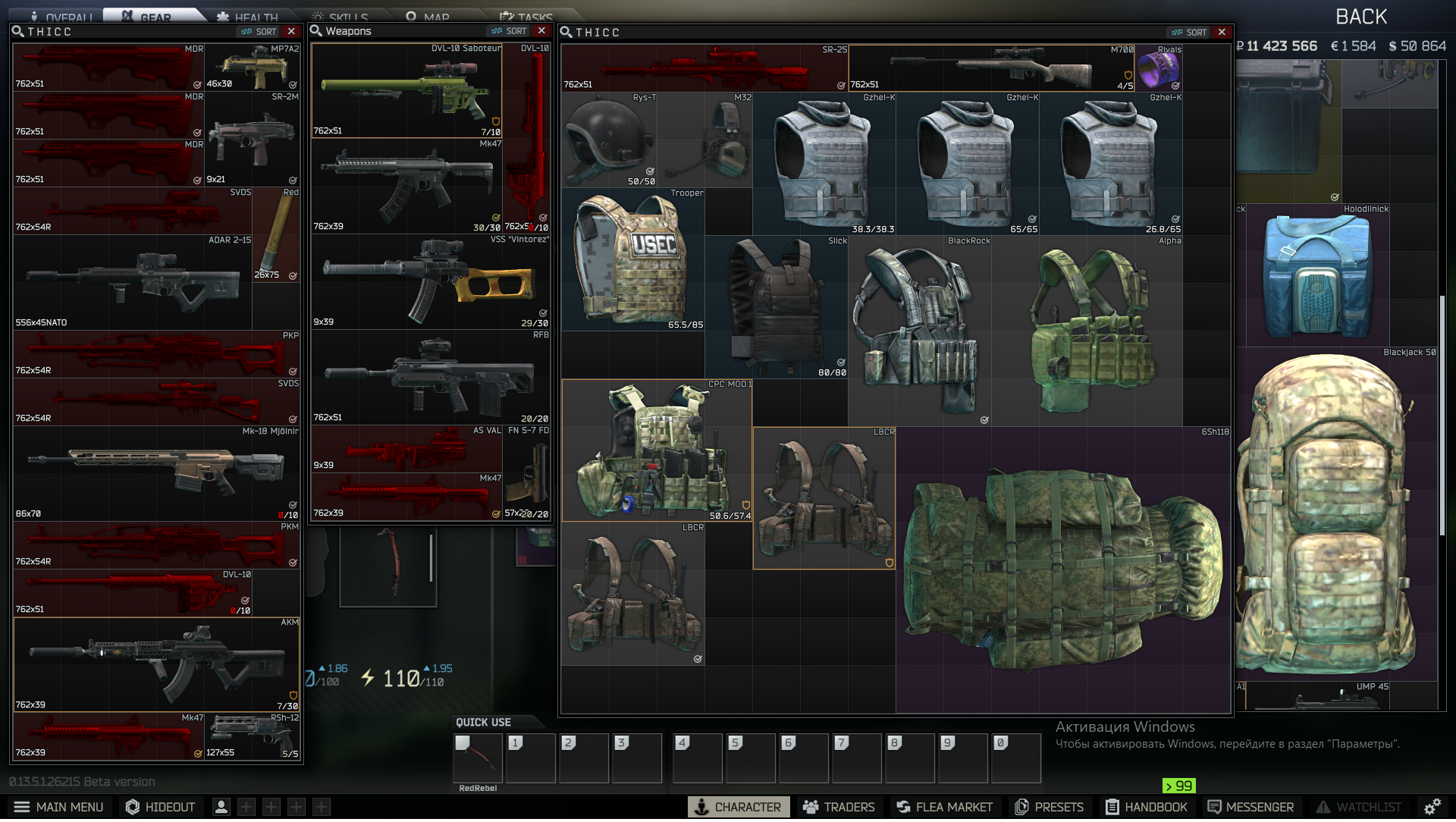Click quick use slot 4

coord(698,758)
